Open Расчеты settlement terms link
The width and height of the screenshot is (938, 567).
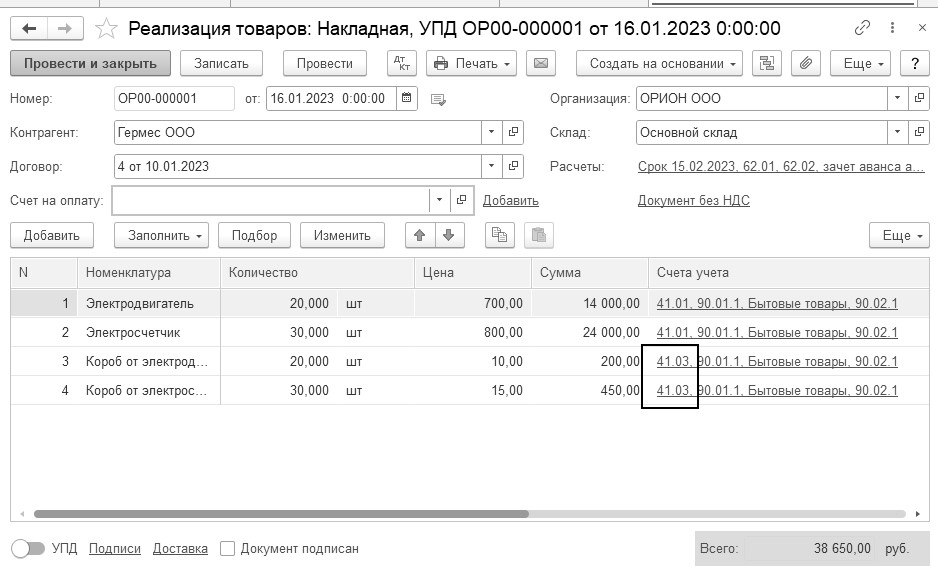(x=781, y=166)
